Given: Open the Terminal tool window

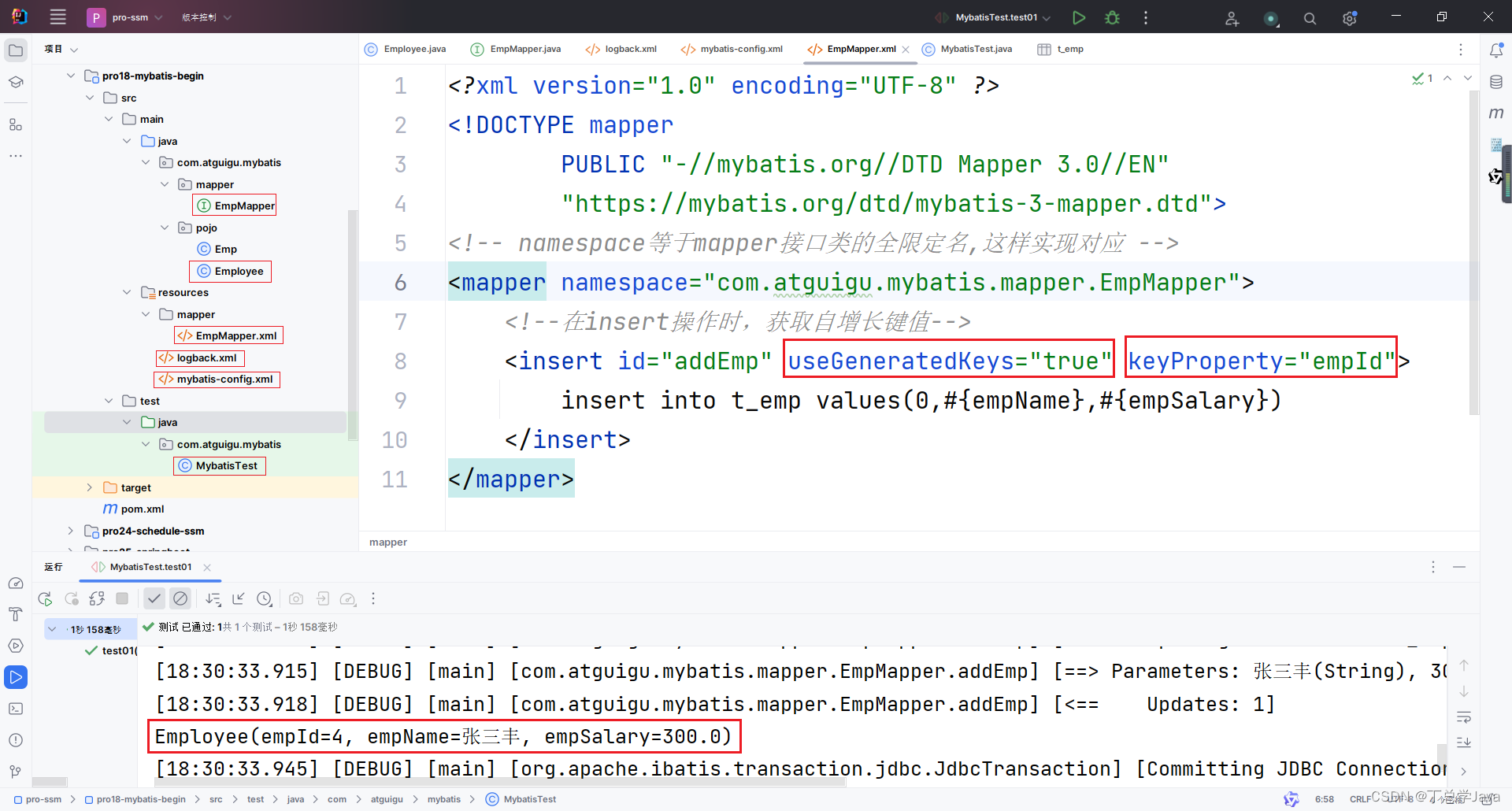Looking at the screenshot, I should (x=16, y=709).
